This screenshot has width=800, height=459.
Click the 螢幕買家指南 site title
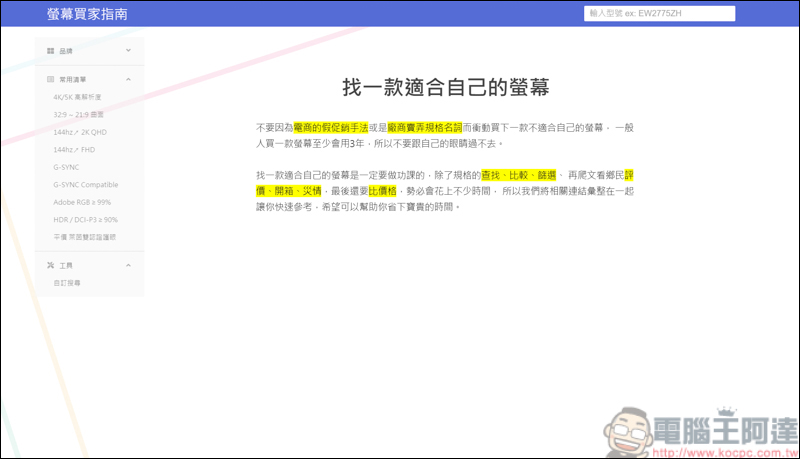coord(87,15)
